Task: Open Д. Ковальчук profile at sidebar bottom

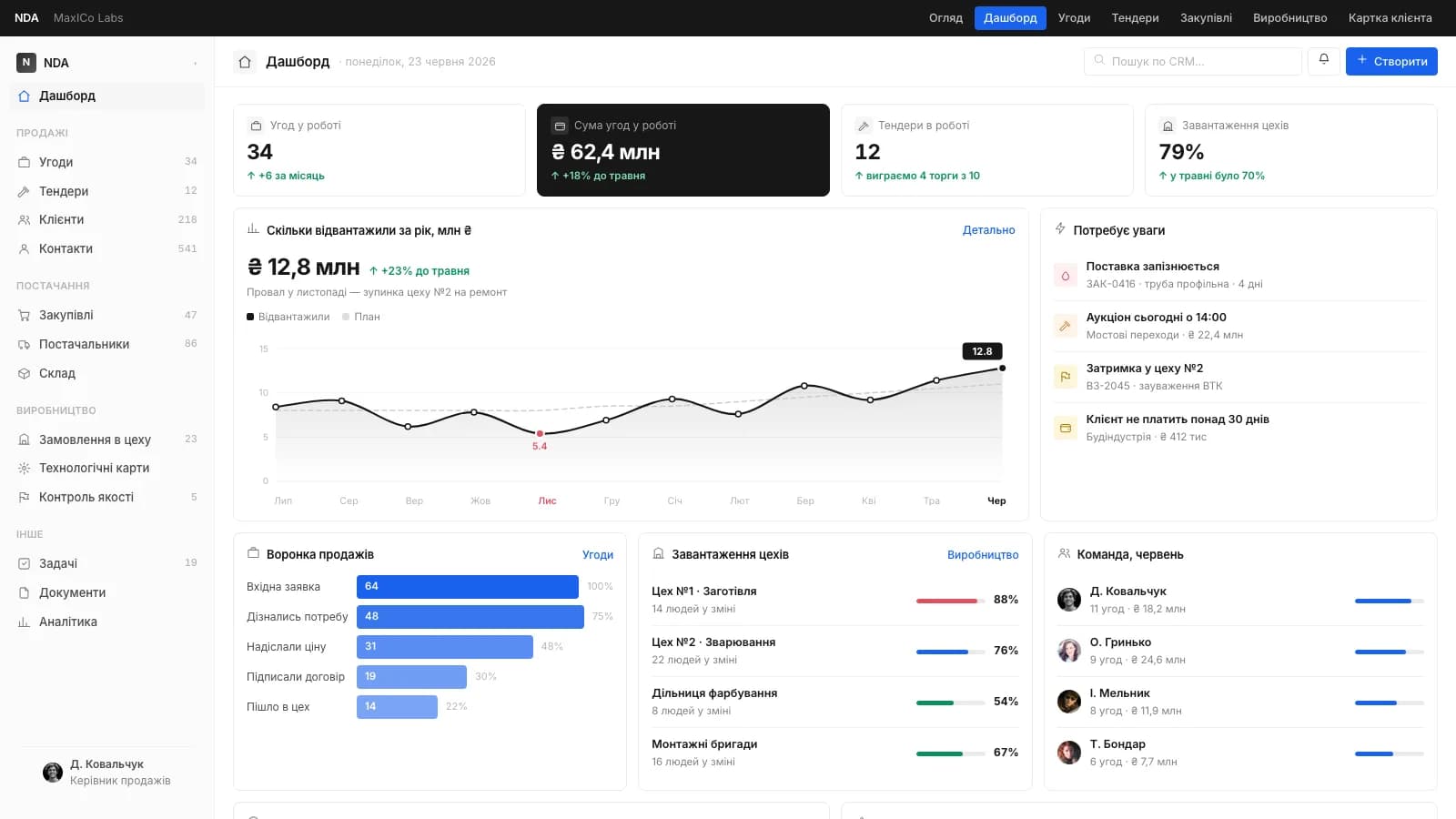Action: tap(107, 773)
